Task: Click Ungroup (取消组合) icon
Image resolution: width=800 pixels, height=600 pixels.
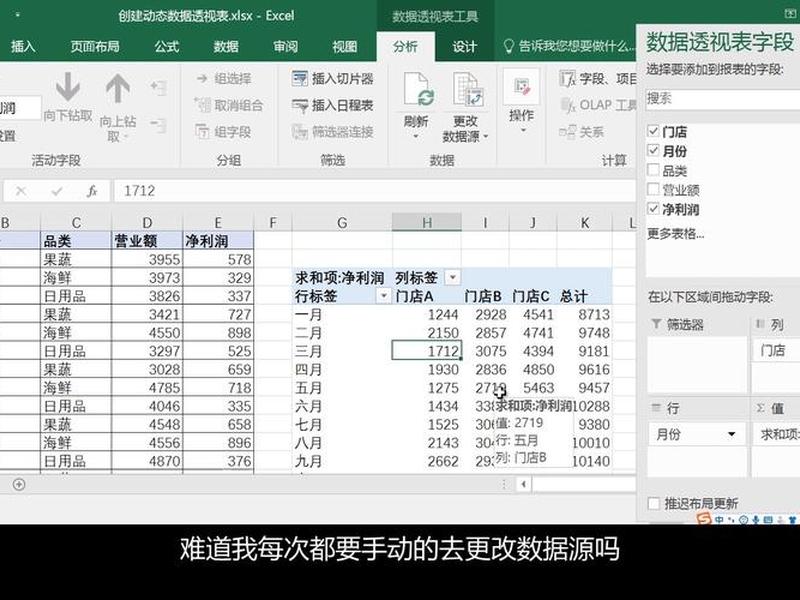Action: tap(203, 106)
